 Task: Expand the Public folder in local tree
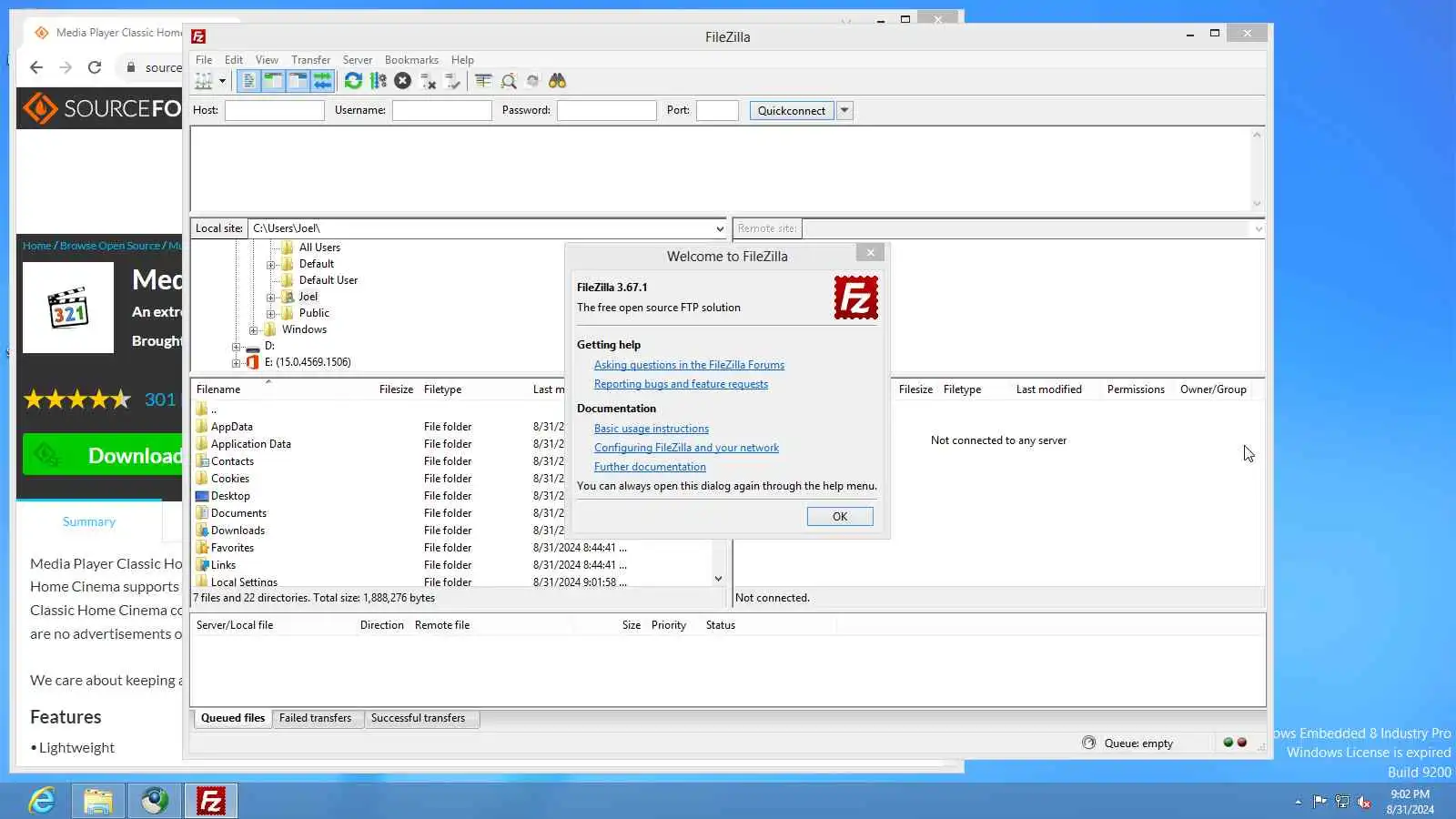pyautogui.click(x=270, y=314)
